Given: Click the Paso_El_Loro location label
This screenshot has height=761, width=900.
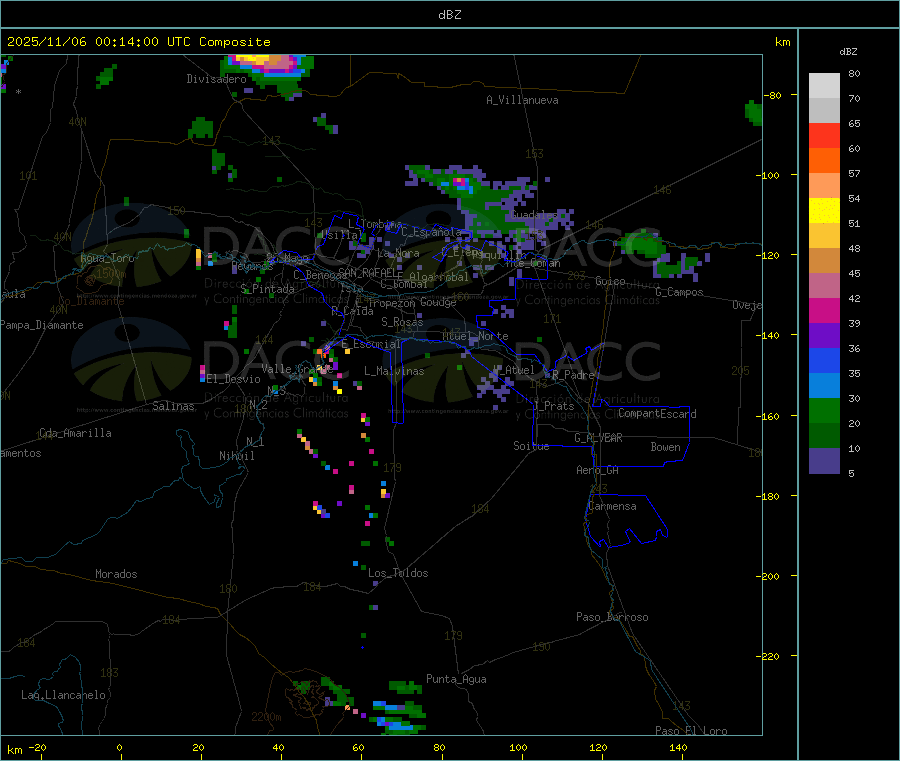Looking at the screenshot, I should (692, 731).
